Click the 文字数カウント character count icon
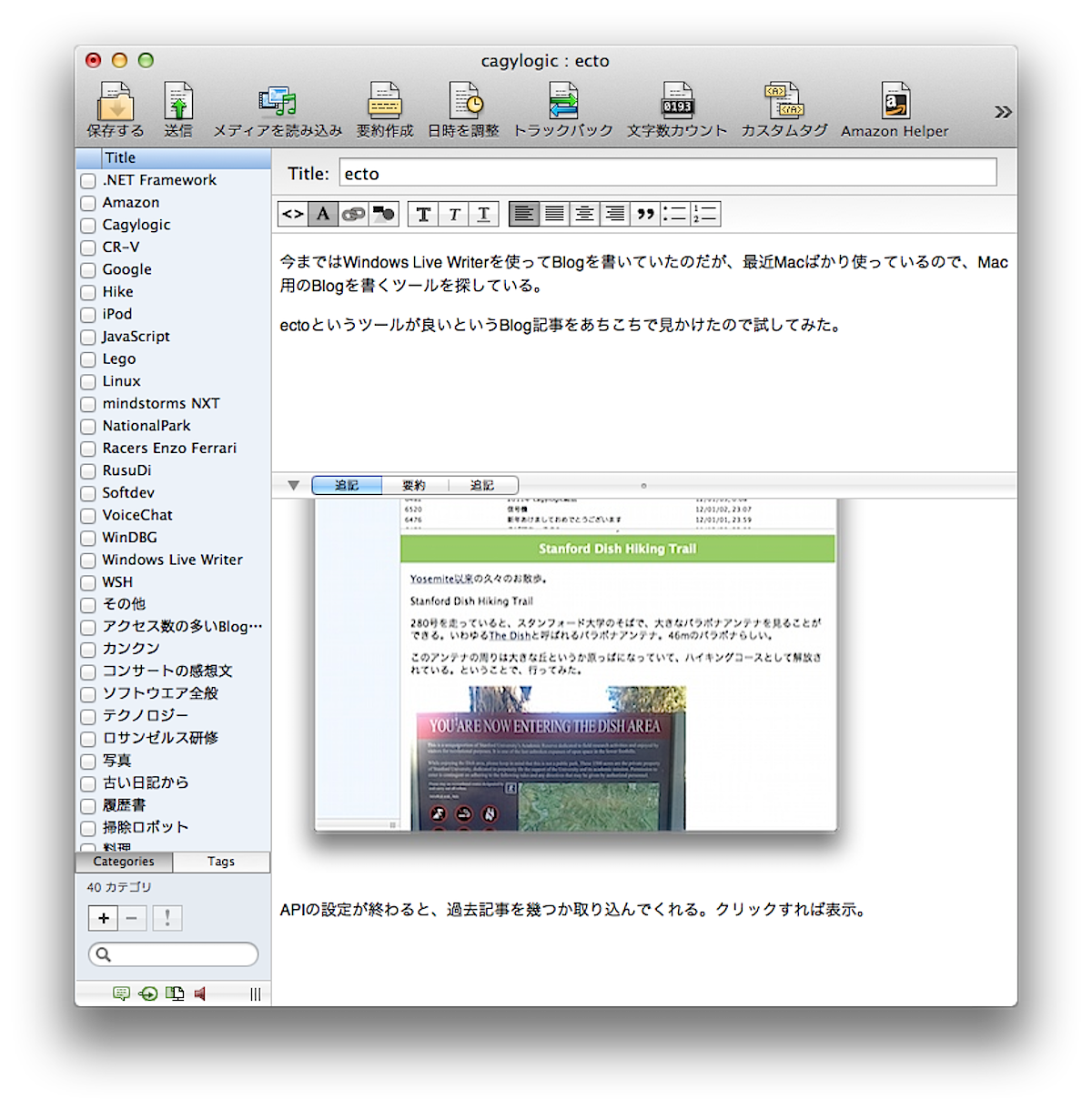The image size is (1092, 1110). click(677, 103)
